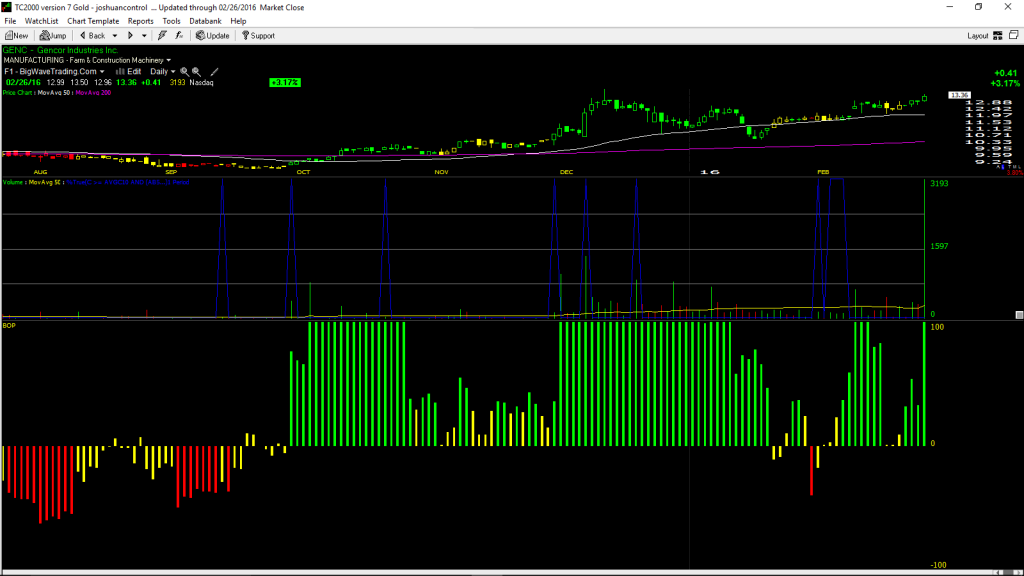Go forward with the forward arrow
Image resolution: width=1024 pixels, height=576 pixels.
(130, 36)
